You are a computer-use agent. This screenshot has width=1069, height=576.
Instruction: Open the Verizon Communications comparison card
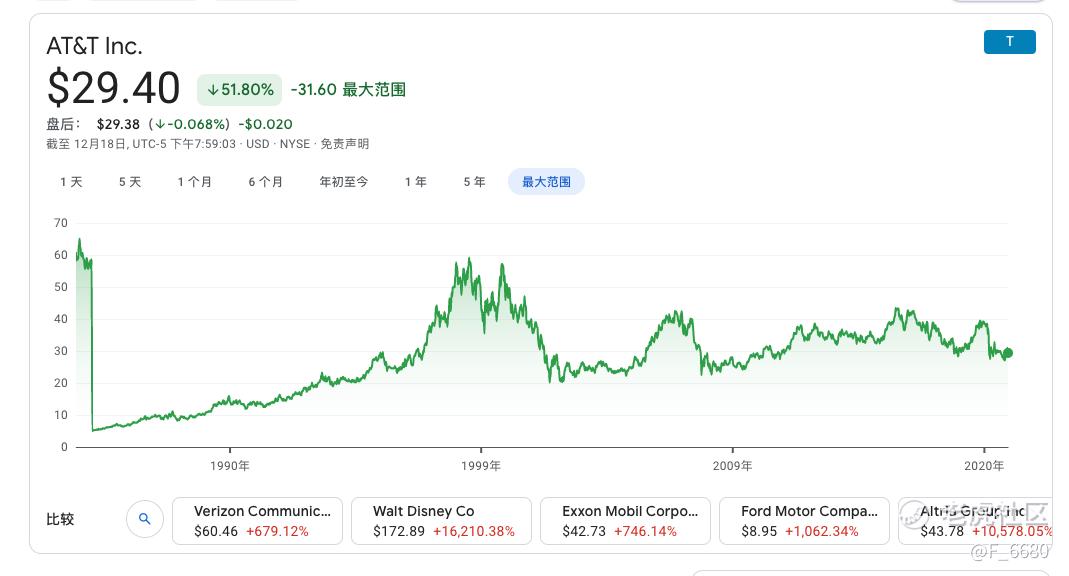[257, 521]
